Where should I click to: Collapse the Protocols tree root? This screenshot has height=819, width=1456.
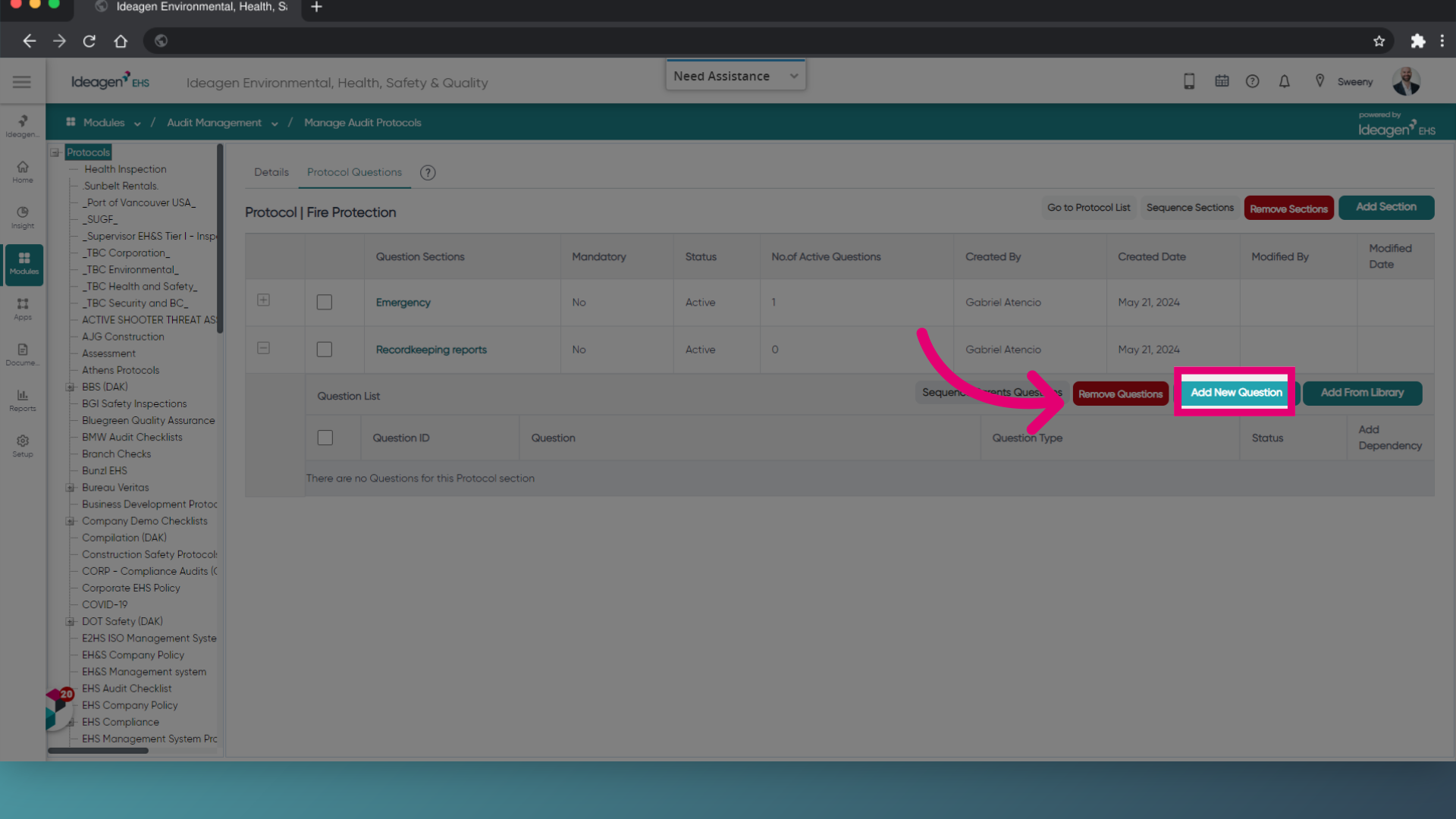(55, 152)
